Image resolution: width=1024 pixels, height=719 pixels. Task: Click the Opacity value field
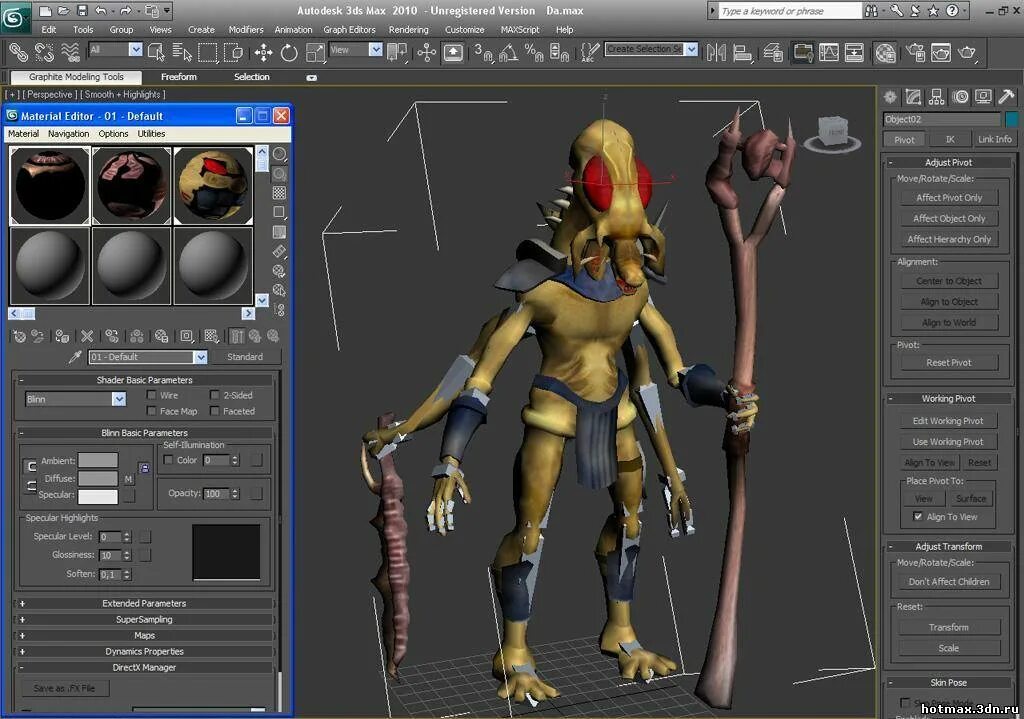pyautogui.click(x=216, y=494)
